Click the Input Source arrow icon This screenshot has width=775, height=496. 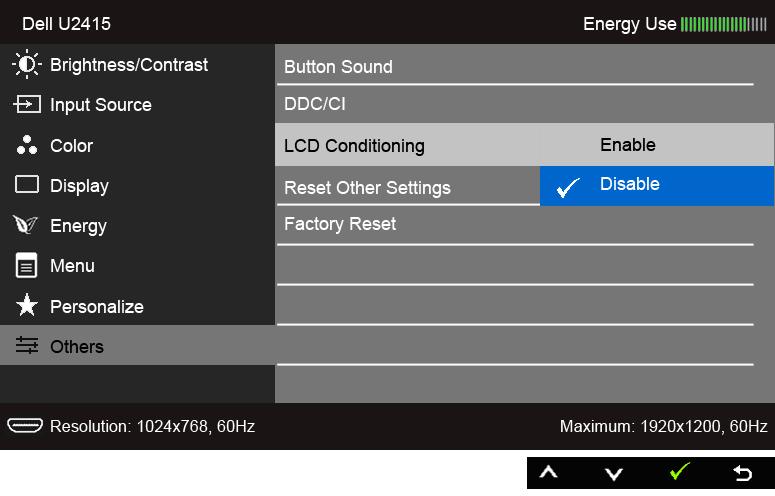(27, 104)
